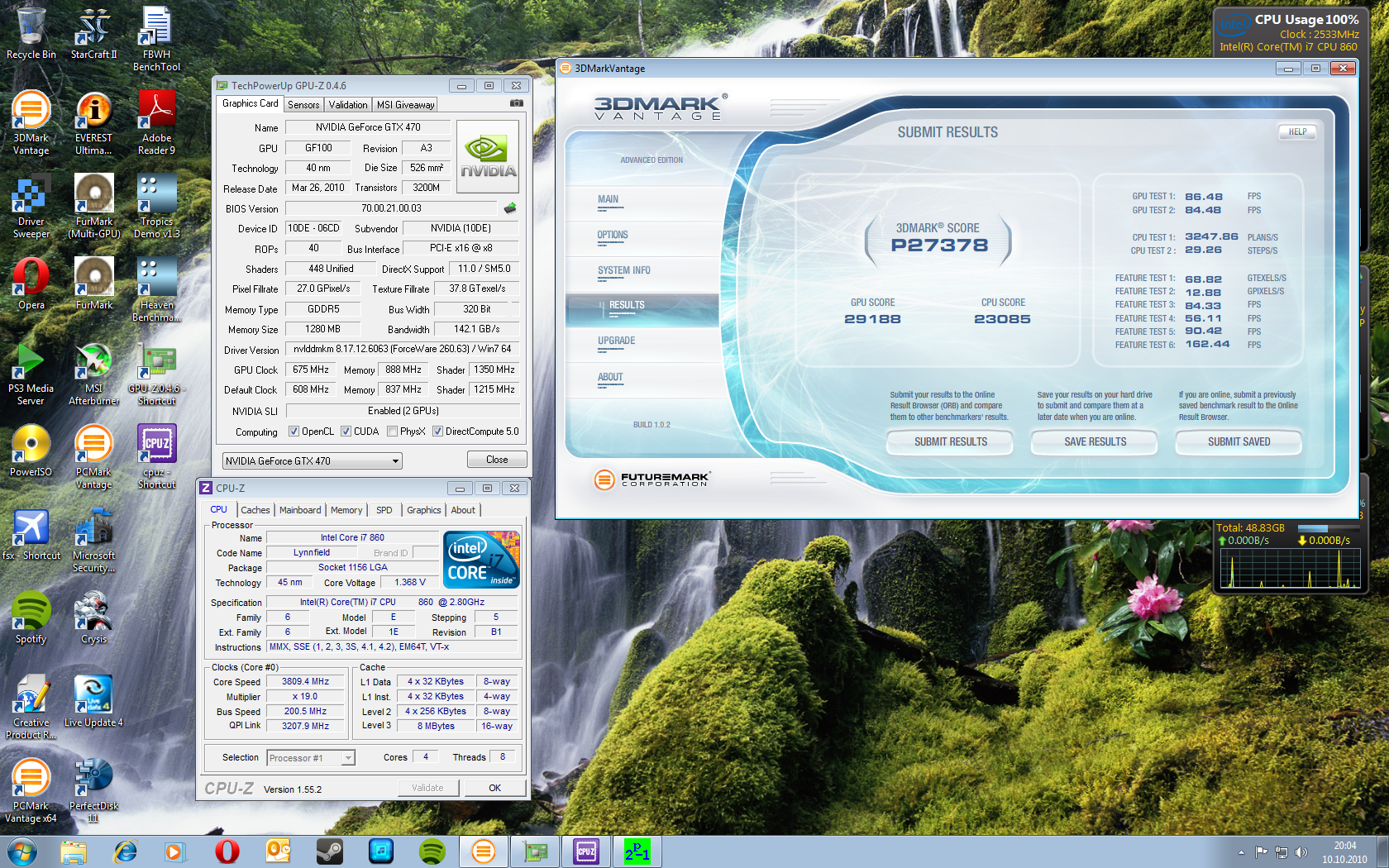The width and height of the screenshot is (1389, 868).
Task: Click GPU-Z screenshot camera icon
Action: 516,103
